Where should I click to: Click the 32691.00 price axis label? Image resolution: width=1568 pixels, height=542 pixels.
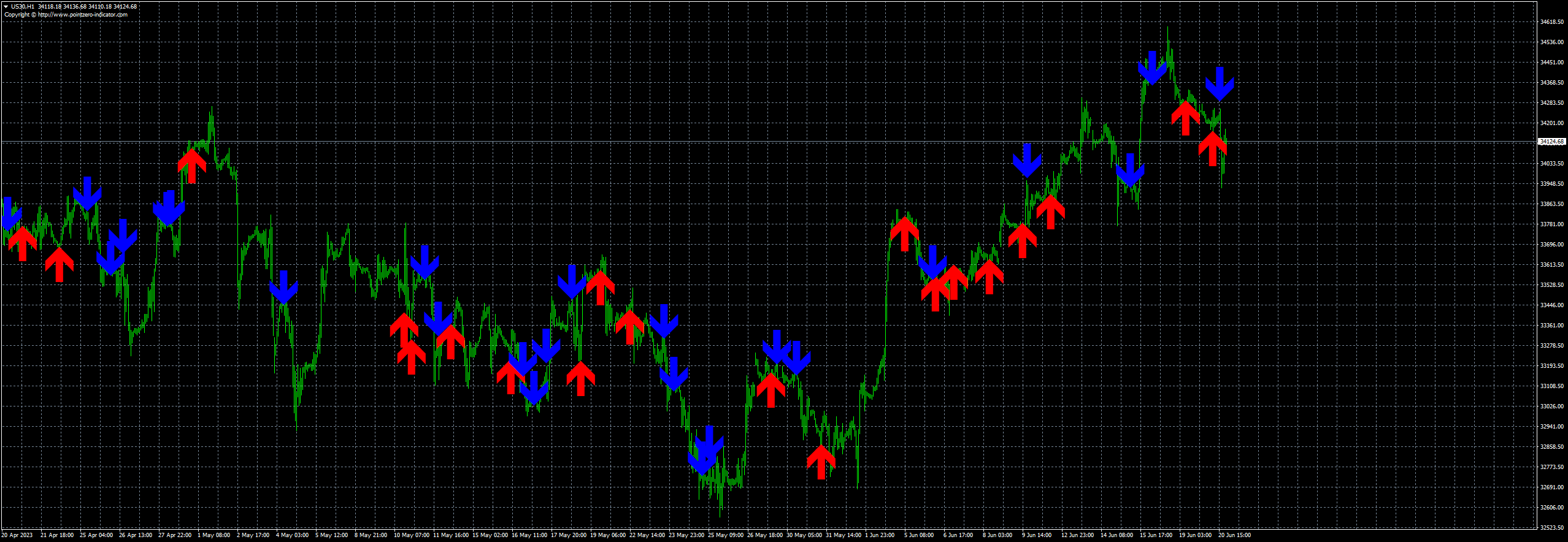1553,487
